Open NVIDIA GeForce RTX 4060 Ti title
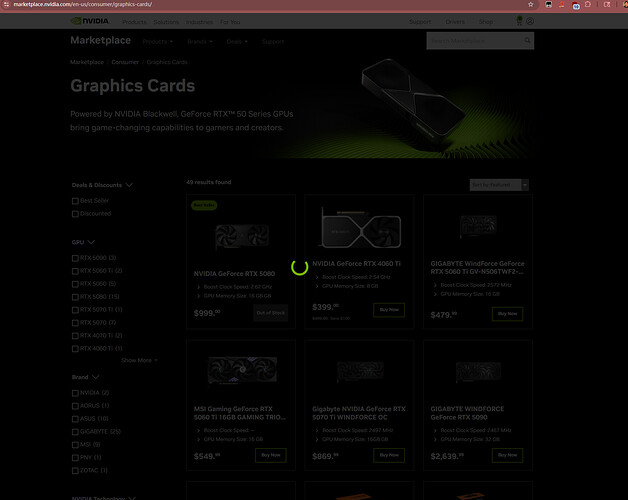This screenshot has width=628, height=500. pyautogui.click(x=356, y=264)
